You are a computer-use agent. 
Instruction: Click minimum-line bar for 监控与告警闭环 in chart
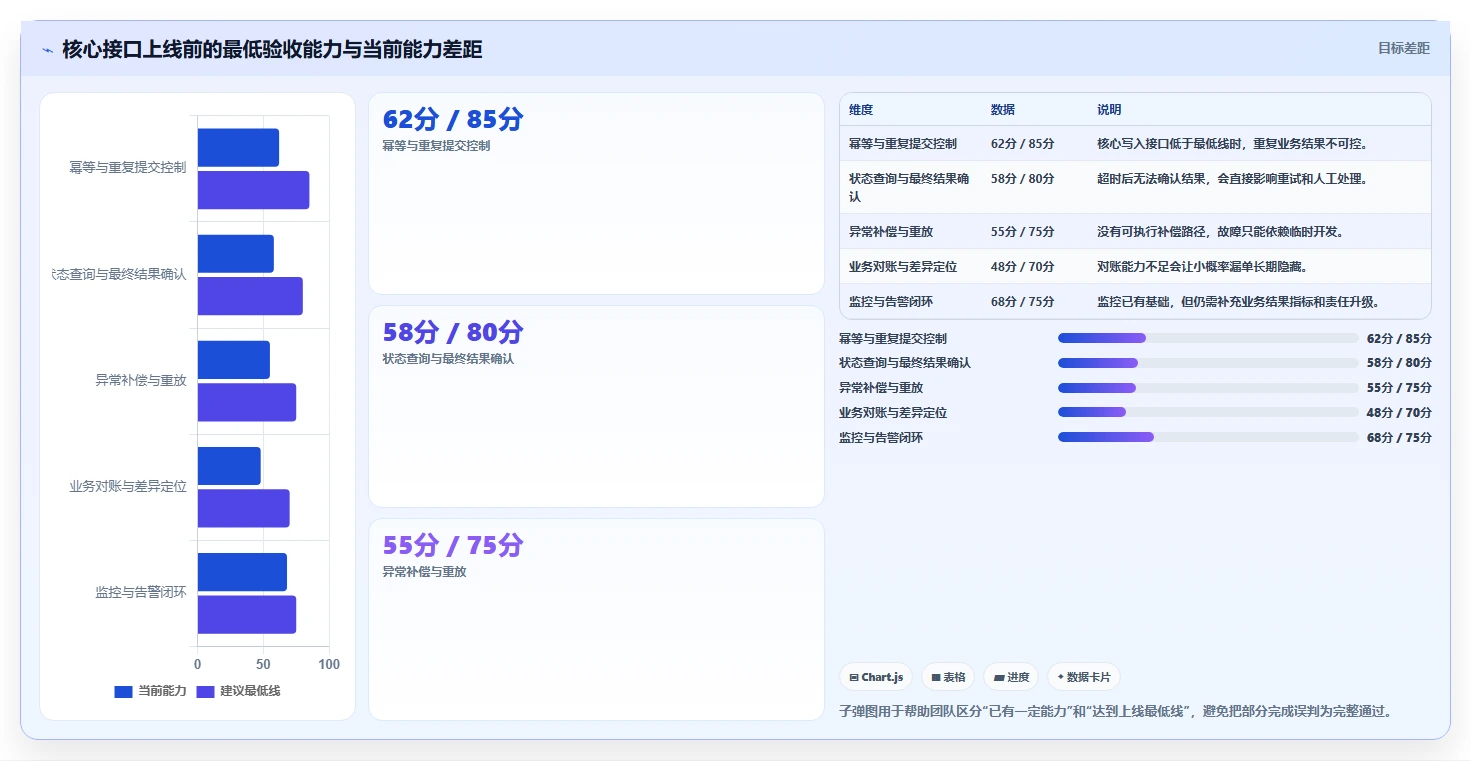click(247, 614)
